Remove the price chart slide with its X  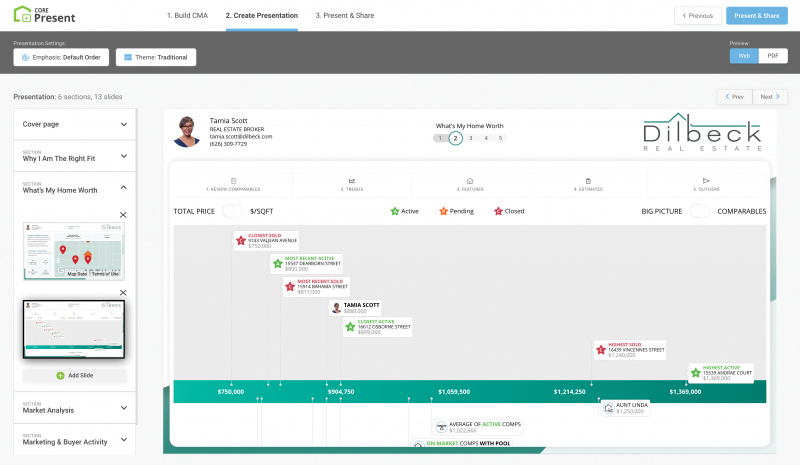click(123, 292)
